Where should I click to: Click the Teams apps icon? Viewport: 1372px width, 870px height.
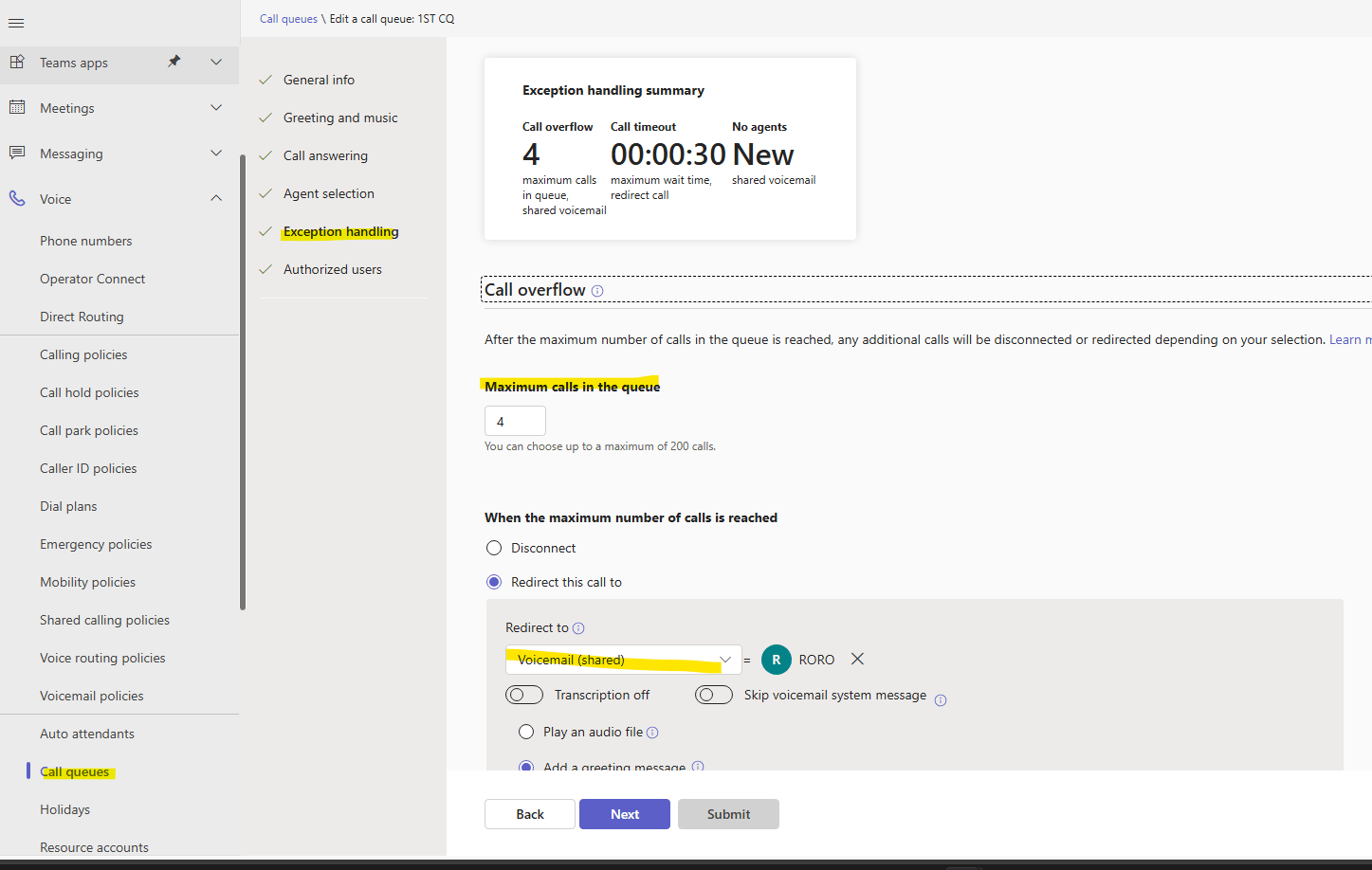(x=17, y=62)
